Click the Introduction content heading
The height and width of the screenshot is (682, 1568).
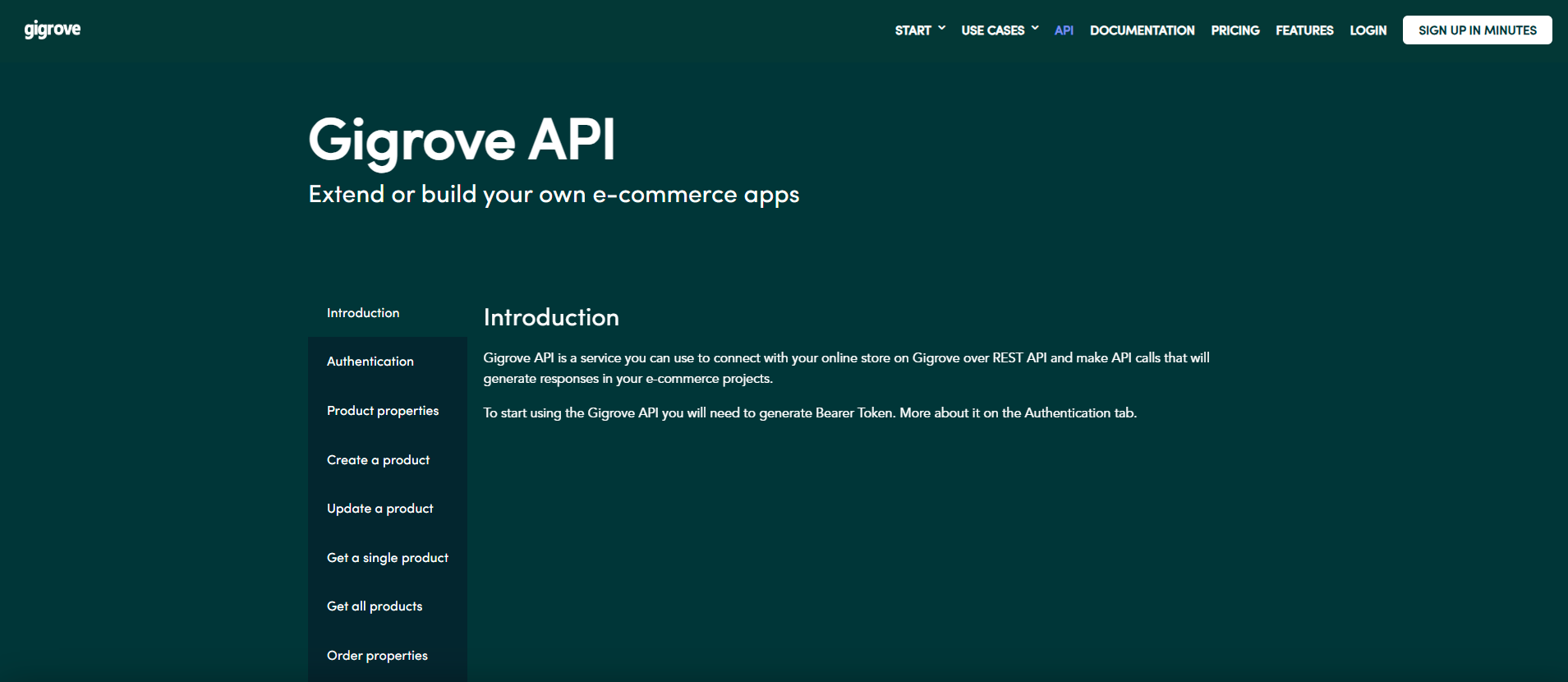[x=551, y=317]
